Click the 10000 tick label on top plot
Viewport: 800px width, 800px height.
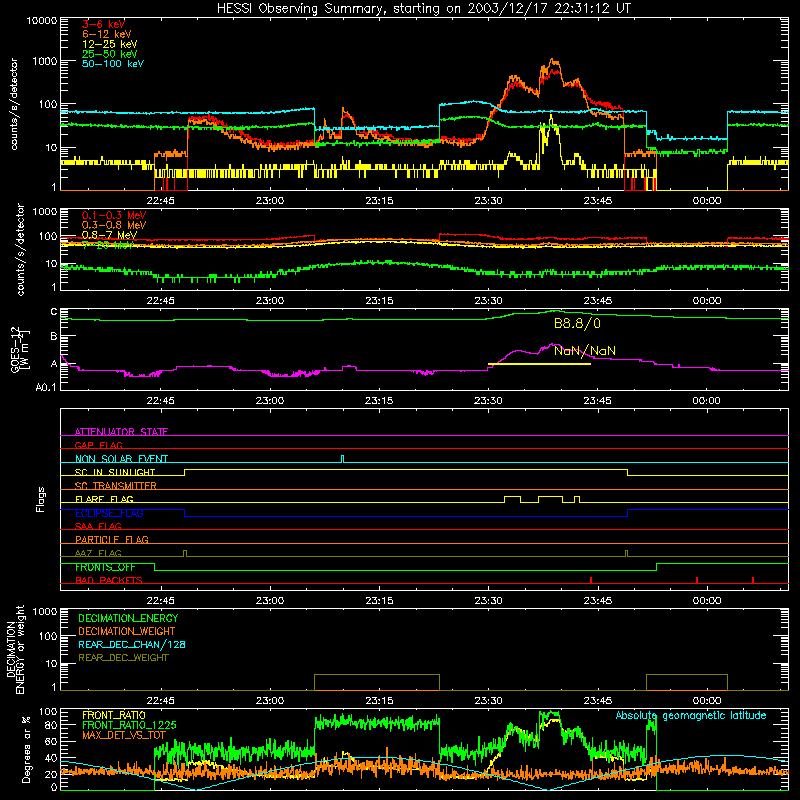coord(42,20)
